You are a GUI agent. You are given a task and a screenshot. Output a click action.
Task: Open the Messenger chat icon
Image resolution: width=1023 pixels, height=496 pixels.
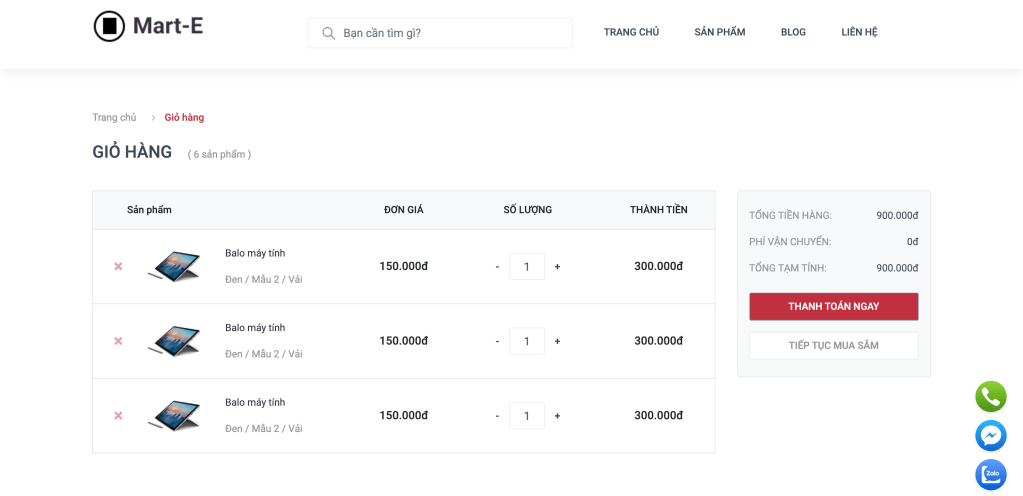pyautogui.click(x=990, y=436)
